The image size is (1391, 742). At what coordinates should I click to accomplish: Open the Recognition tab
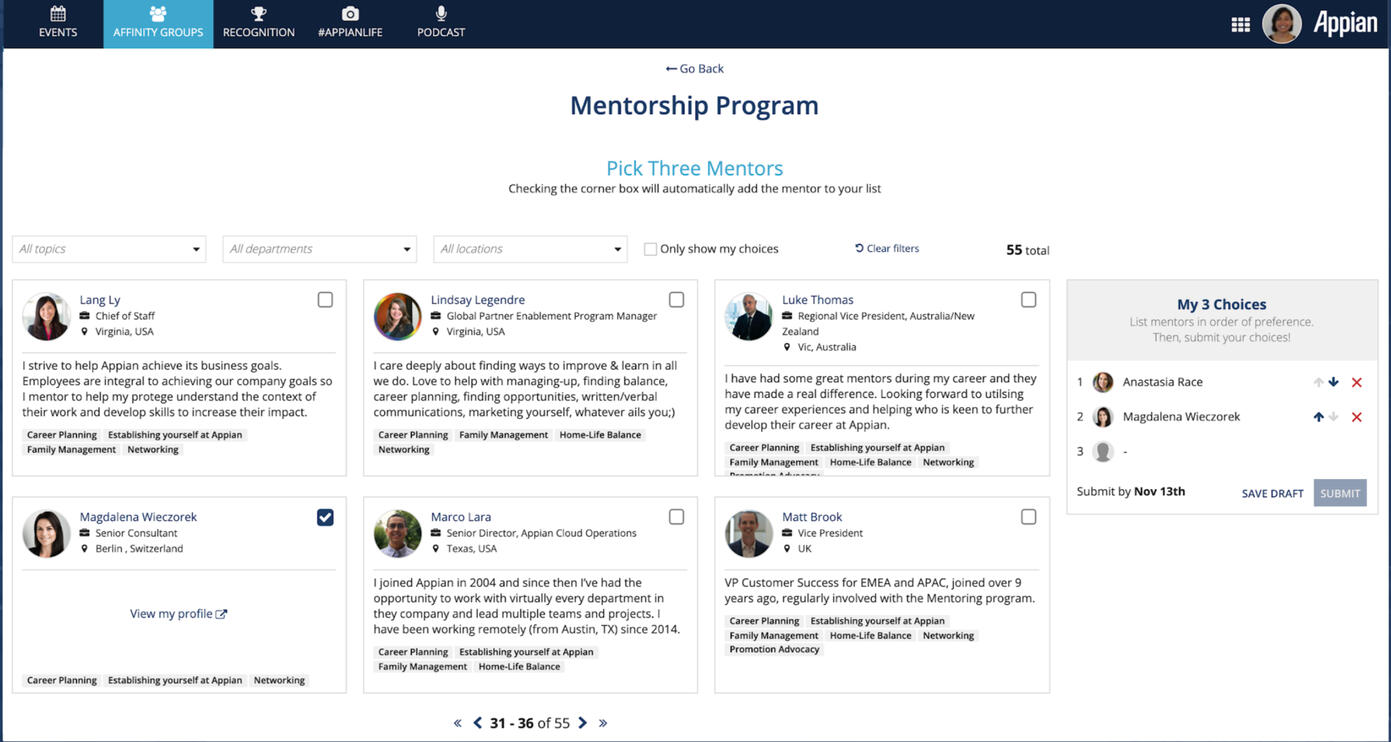pyautogui.click(x=258, y=23)
